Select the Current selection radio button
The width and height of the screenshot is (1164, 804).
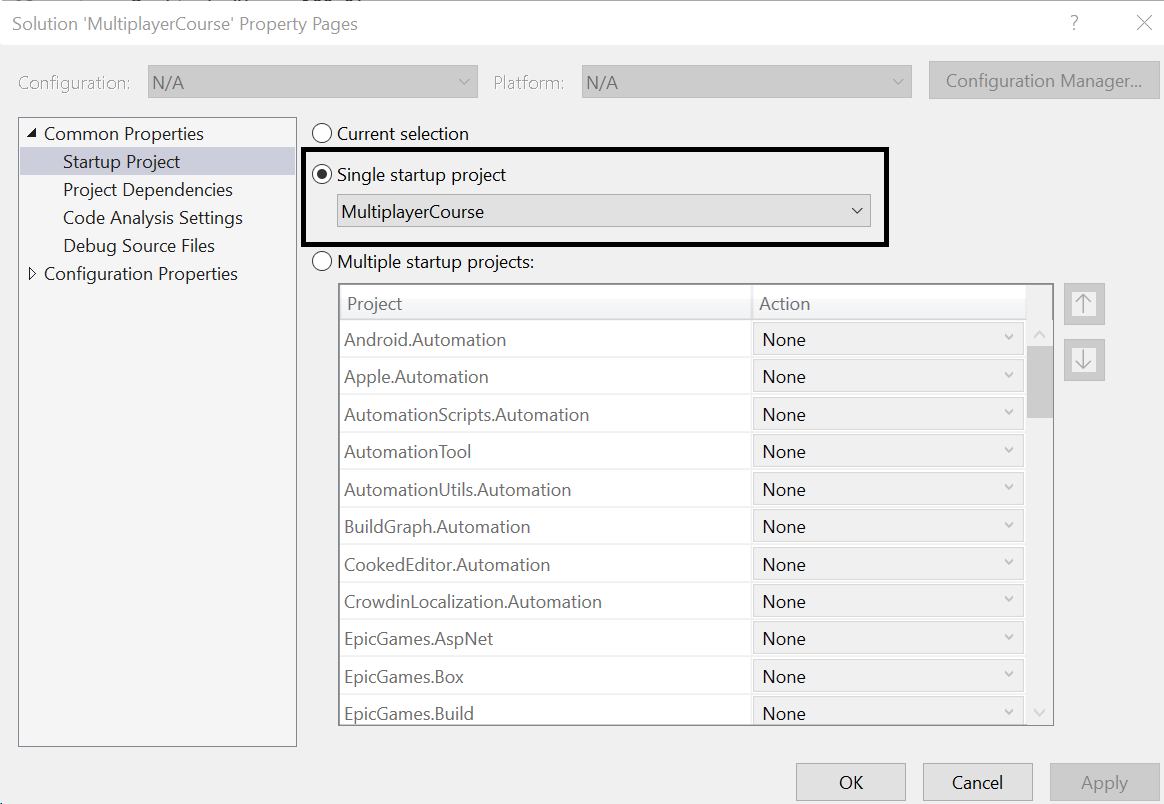point(322,133)
